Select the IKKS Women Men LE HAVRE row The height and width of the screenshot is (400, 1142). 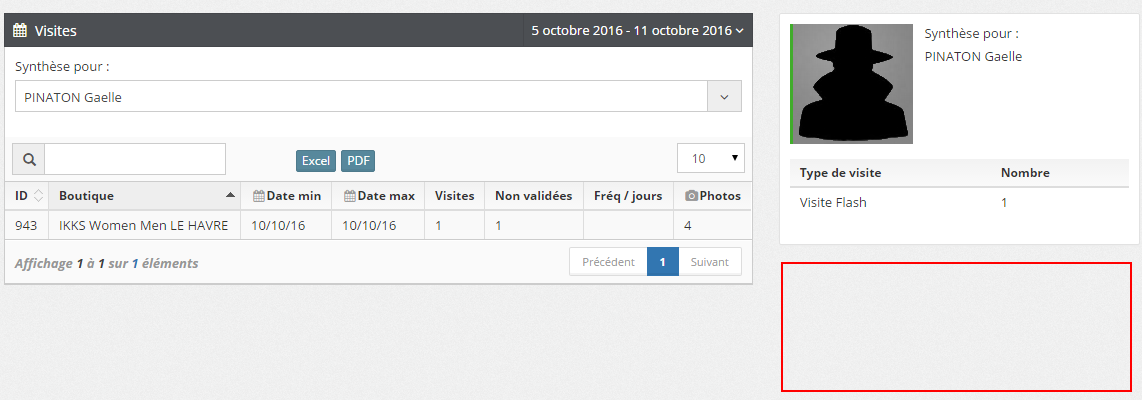click(x=143, y=226)
